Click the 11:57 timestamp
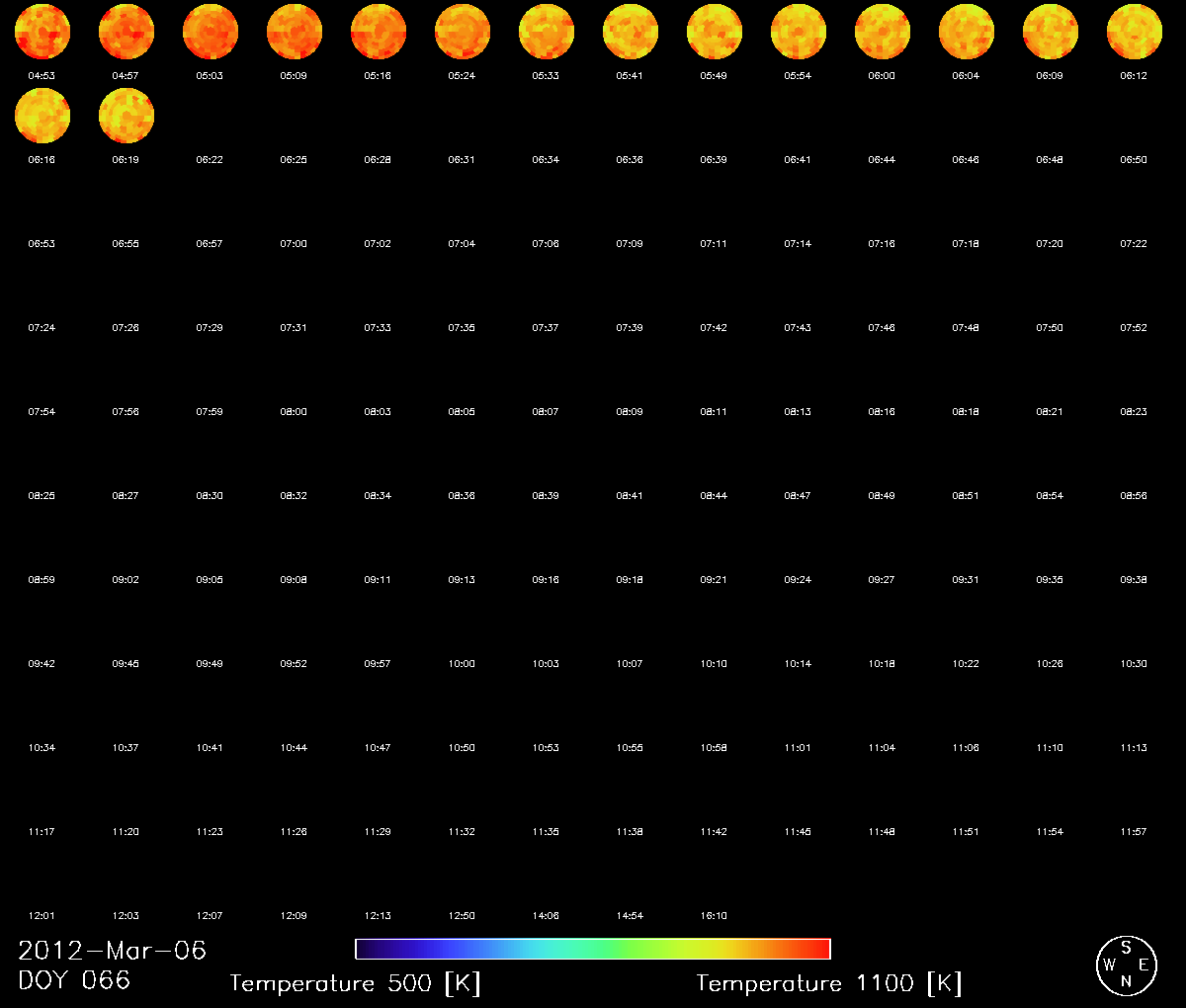 tap(1134, 832)
